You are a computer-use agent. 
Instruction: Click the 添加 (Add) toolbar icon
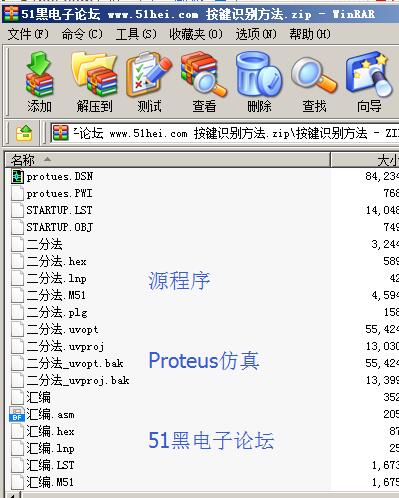tap(39, 82)
